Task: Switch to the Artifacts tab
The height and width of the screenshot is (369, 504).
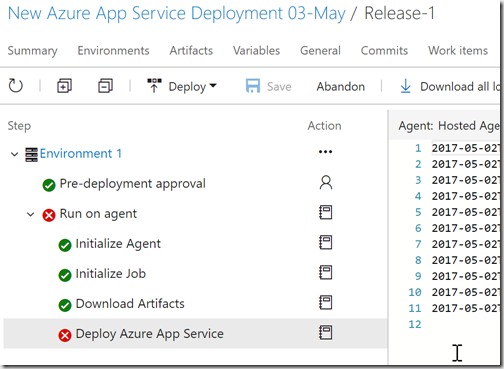Action: pos(191,51)
